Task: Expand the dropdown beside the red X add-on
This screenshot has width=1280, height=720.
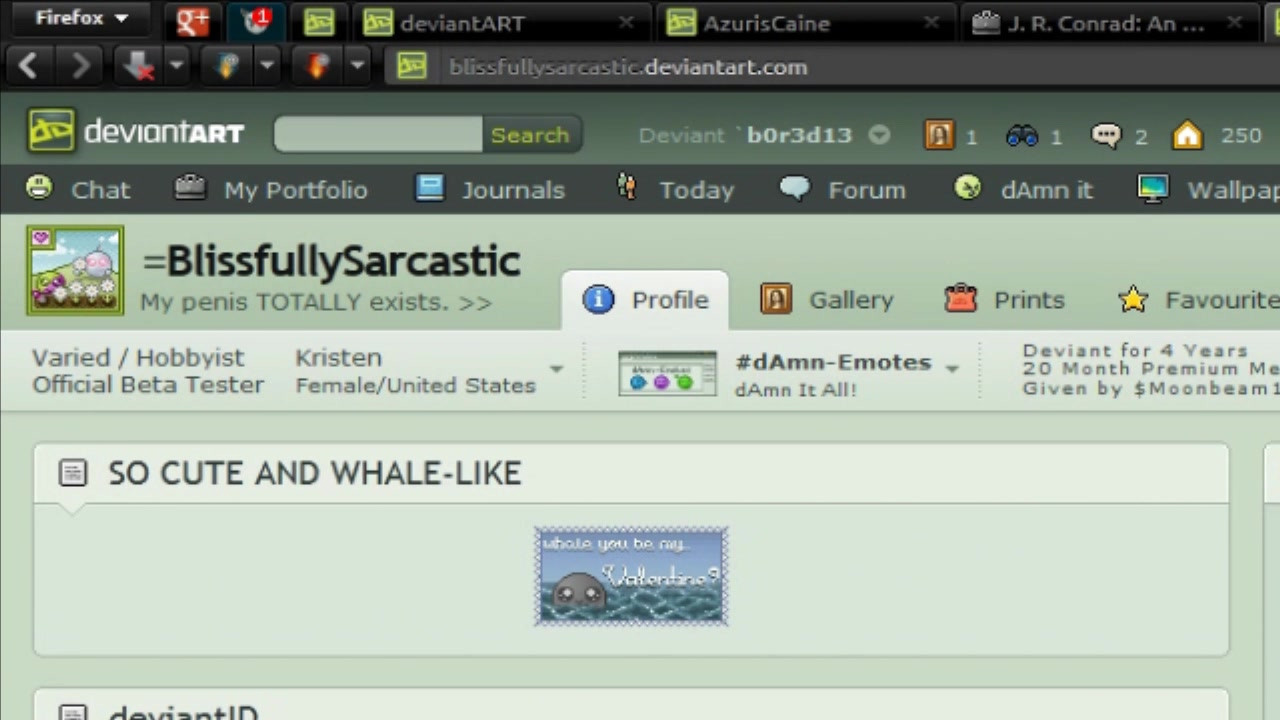Action: [176, 67]
